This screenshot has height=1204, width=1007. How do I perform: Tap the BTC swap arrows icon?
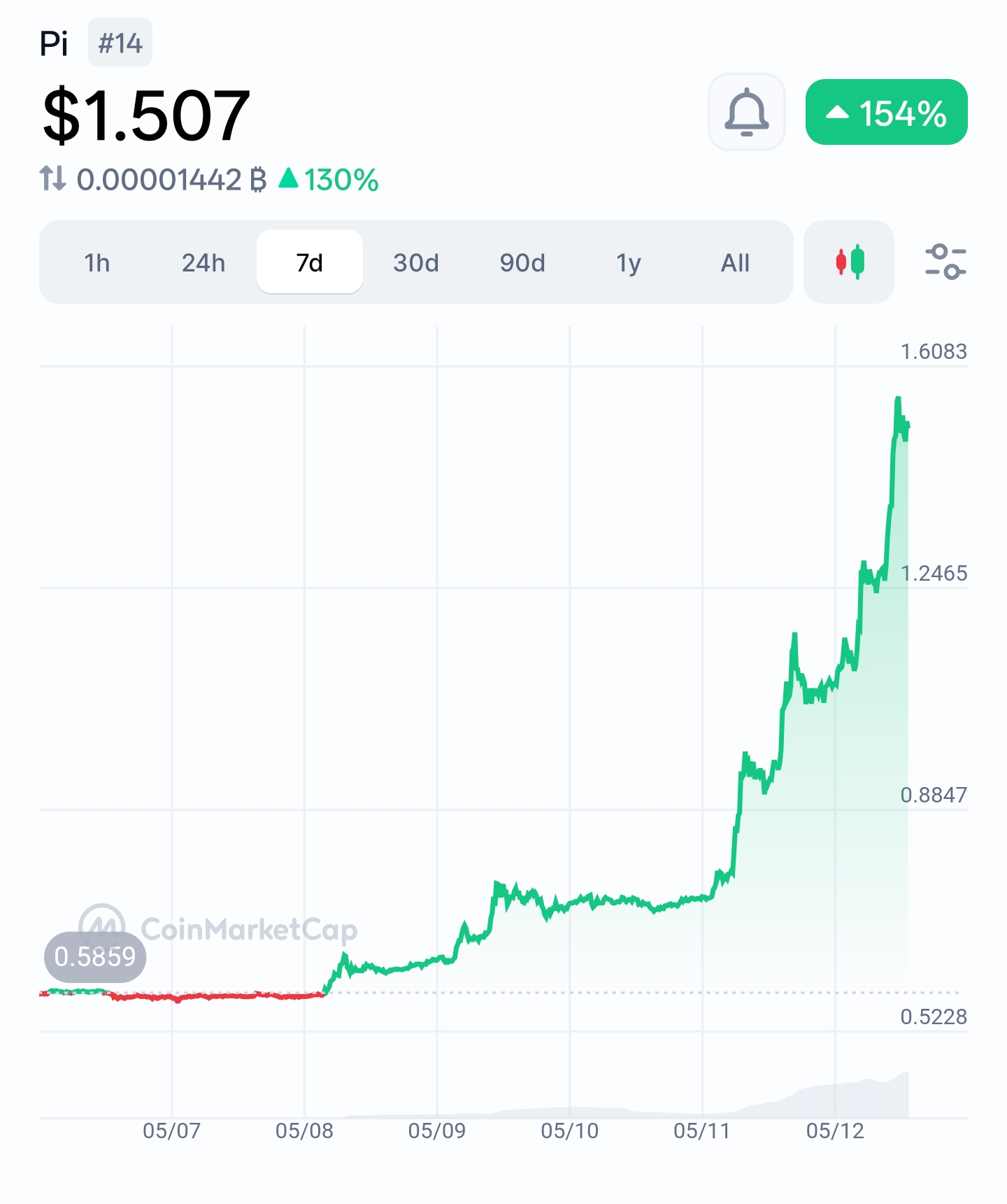(x=52, y=178)
